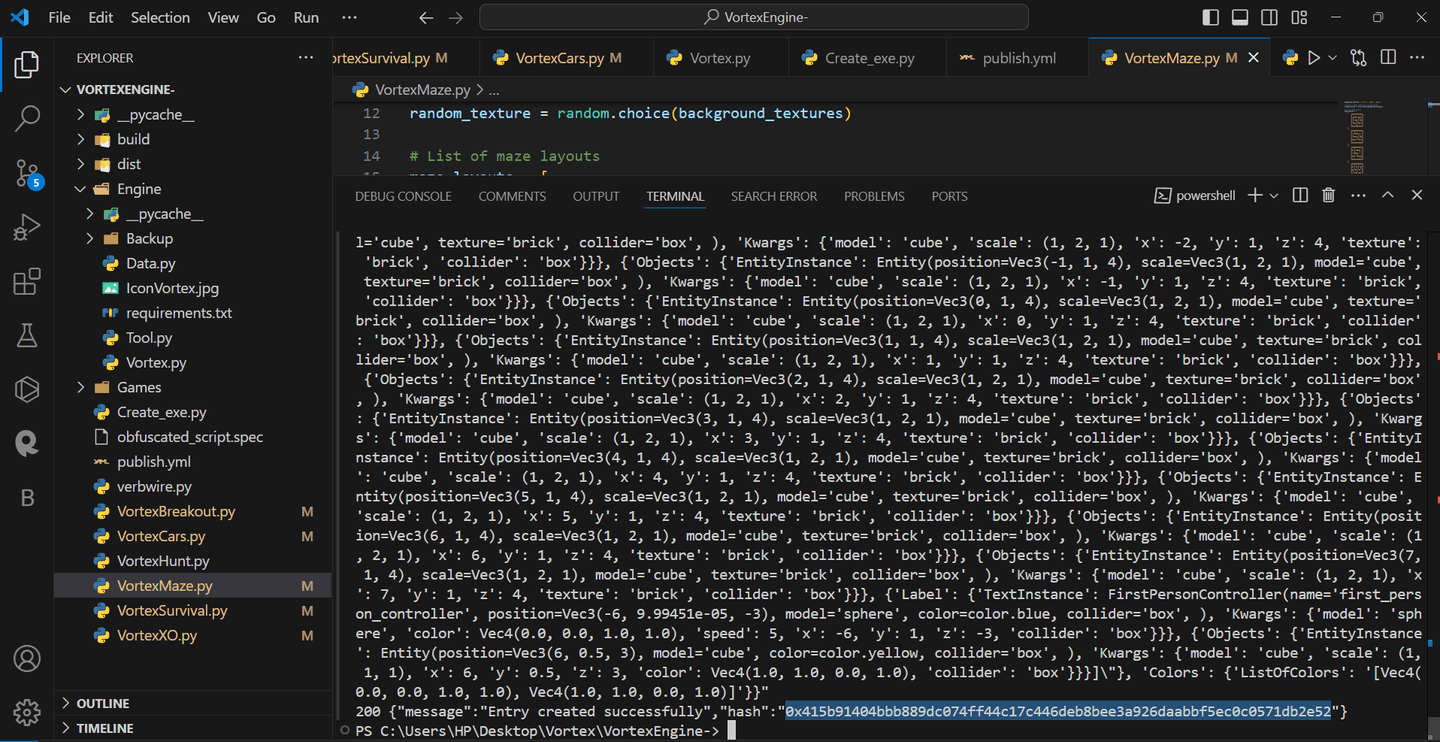Switch to the Ports panel tab
Screen dimensions: 1440x742
coord(949,196)
